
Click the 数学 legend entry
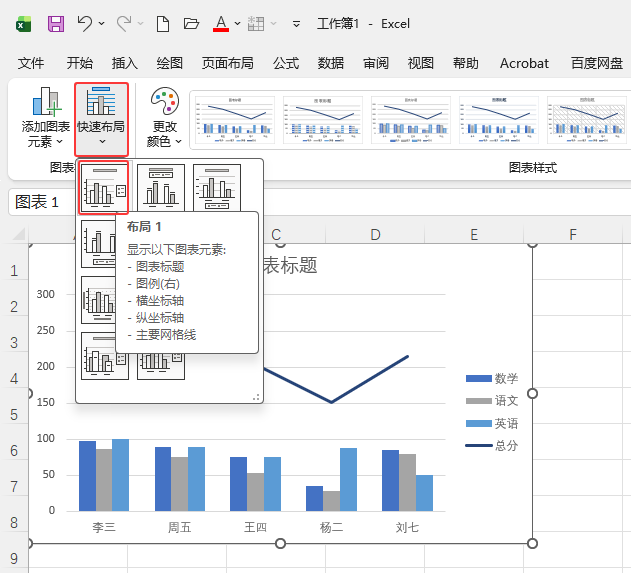coord(492,378)
